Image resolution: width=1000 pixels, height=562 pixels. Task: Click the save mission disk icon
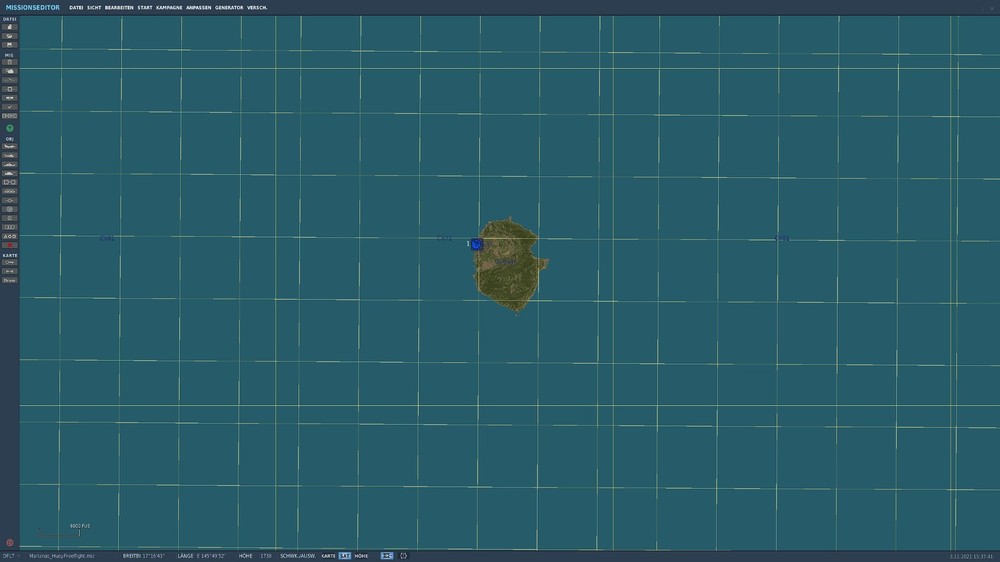(10, 45)
